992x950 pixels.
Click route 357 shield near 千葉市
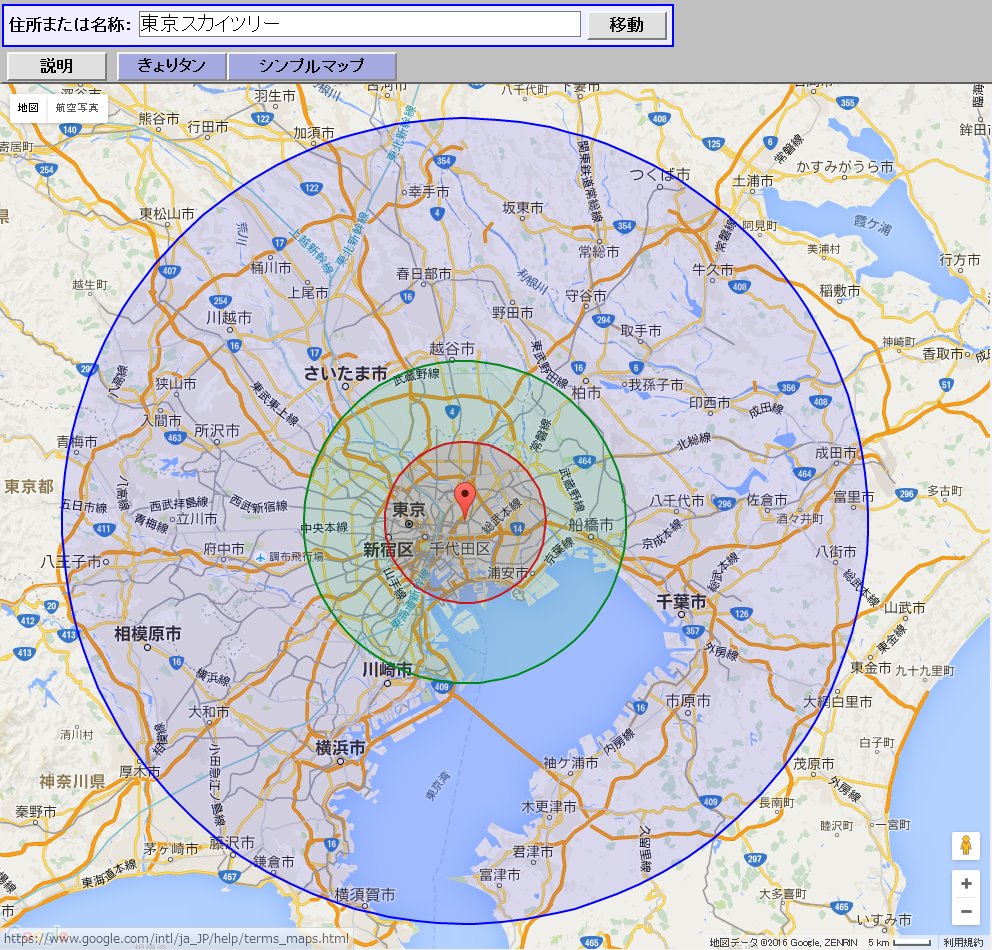[x=692, y=631]
